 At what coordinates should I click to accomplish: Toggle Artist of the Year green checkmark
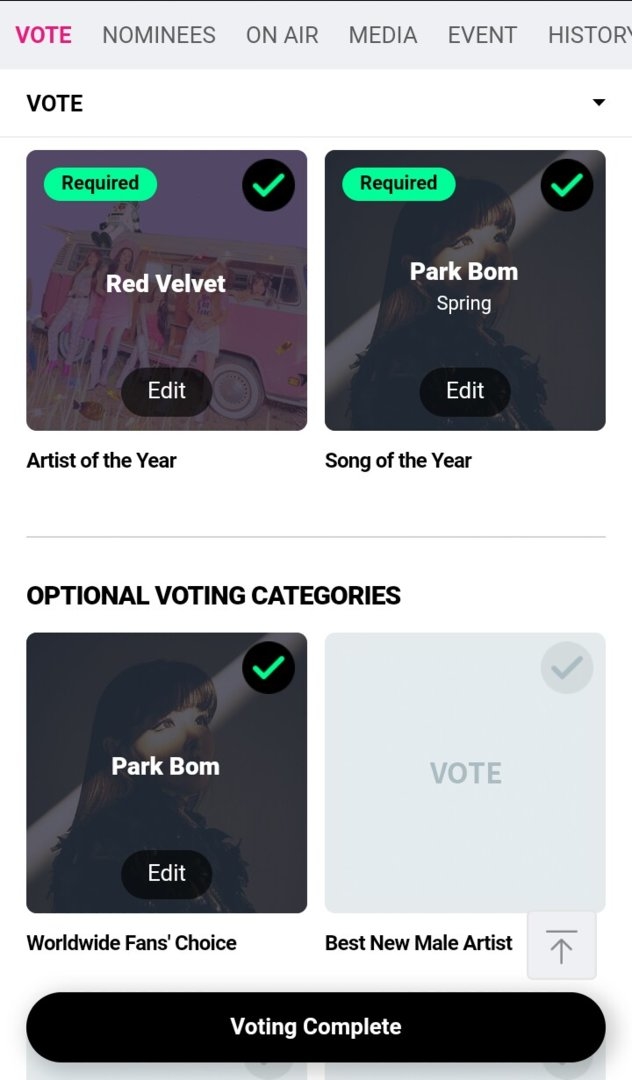point(268,185)
